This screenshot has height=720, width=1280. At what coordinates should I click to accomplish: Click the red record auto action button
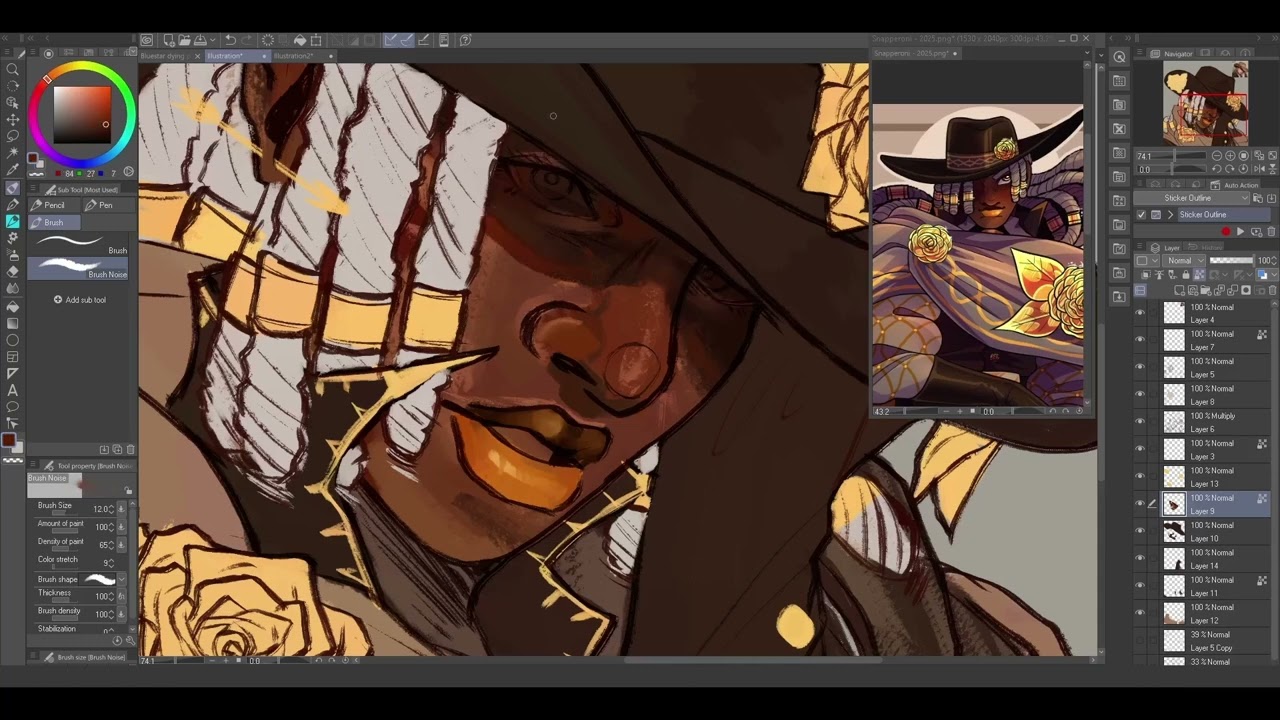[x=1226, y=231]
